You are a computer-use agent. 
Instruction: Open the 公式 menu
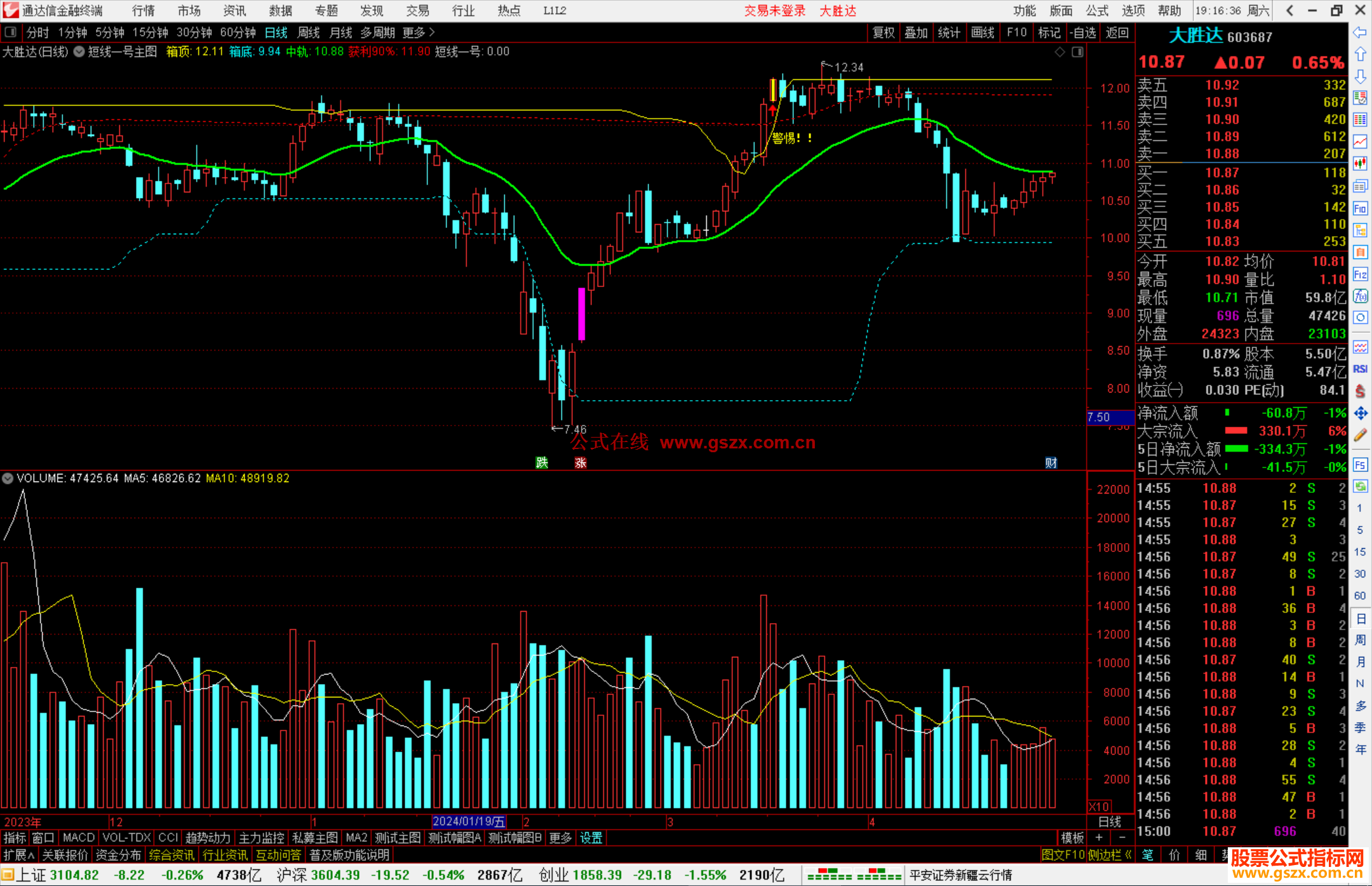[1097, 11]
